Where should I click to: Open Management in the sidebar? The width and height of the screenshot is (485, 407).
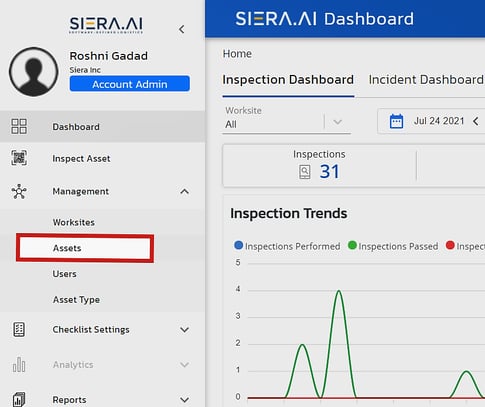[x=102, y=191]
